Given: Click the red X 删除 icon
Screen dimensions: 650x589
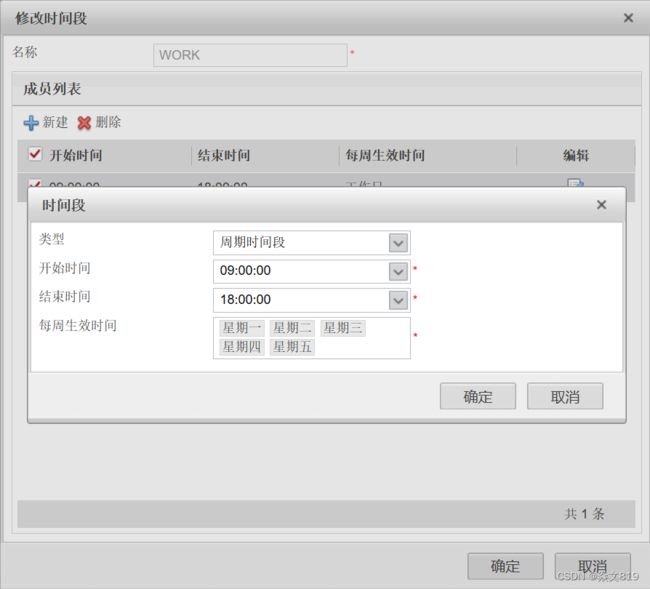Looking at the screenshot, I should click(x=85, y=123).
